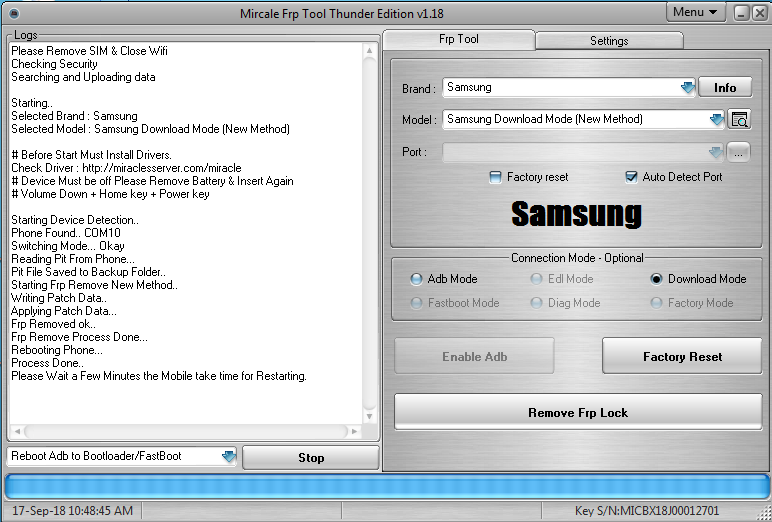The height and width of the screenshot is (522, 772).
Task: Enable the Factory reset checkbox
Action: click(495, 177)
